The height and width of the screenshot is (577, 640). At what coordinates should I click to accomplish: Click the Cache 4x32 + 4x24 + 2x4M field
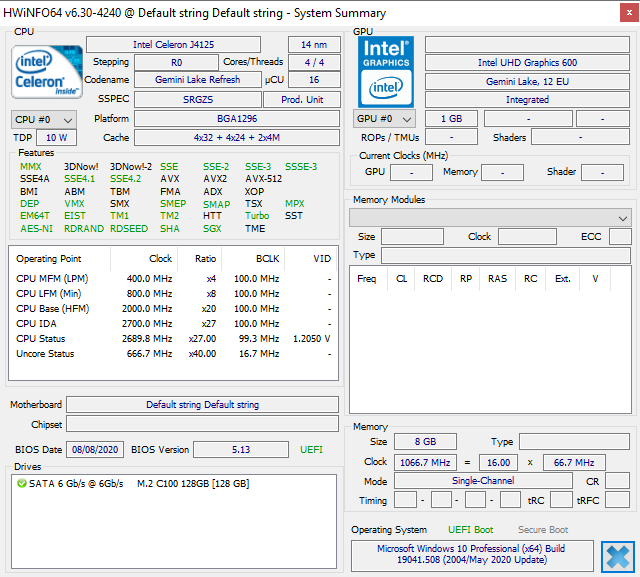pos(237,138)
